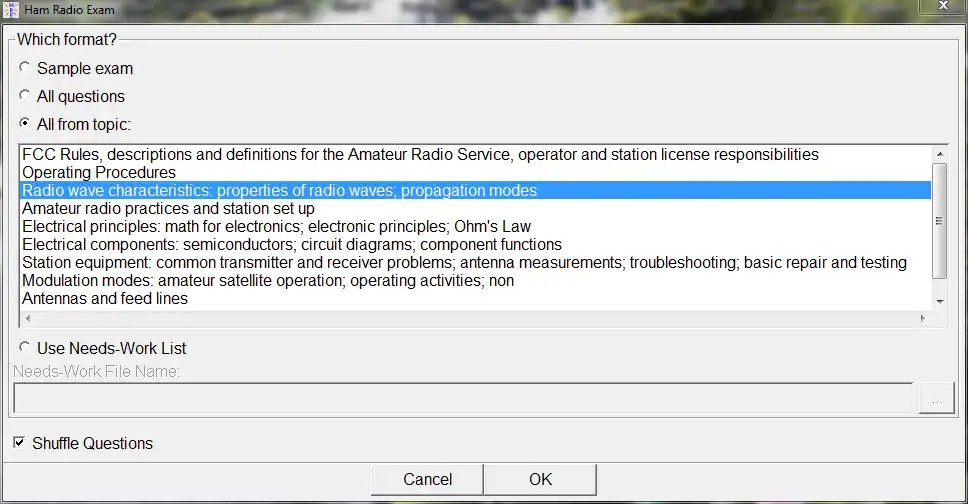Viewport: 968px width, 504px height.
Task: Select the Radio wave characteristics topic
Action: pyautogui.click(x=476, y=190)
